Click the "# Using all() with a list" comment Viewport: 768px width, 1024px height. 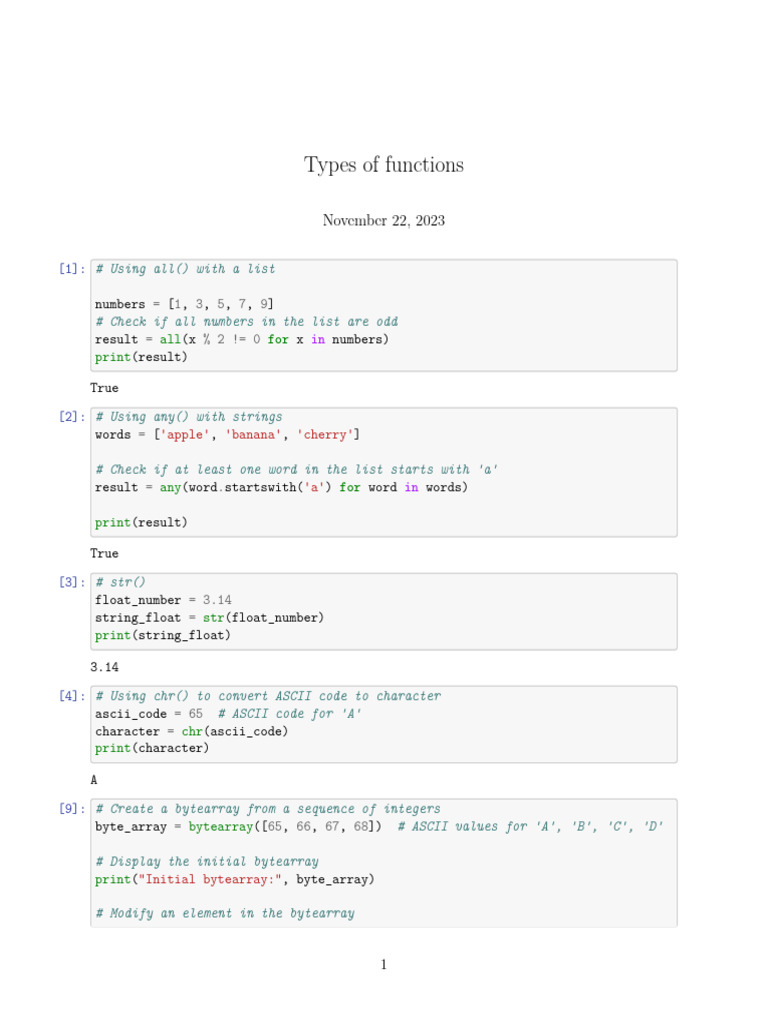[185, 269]
